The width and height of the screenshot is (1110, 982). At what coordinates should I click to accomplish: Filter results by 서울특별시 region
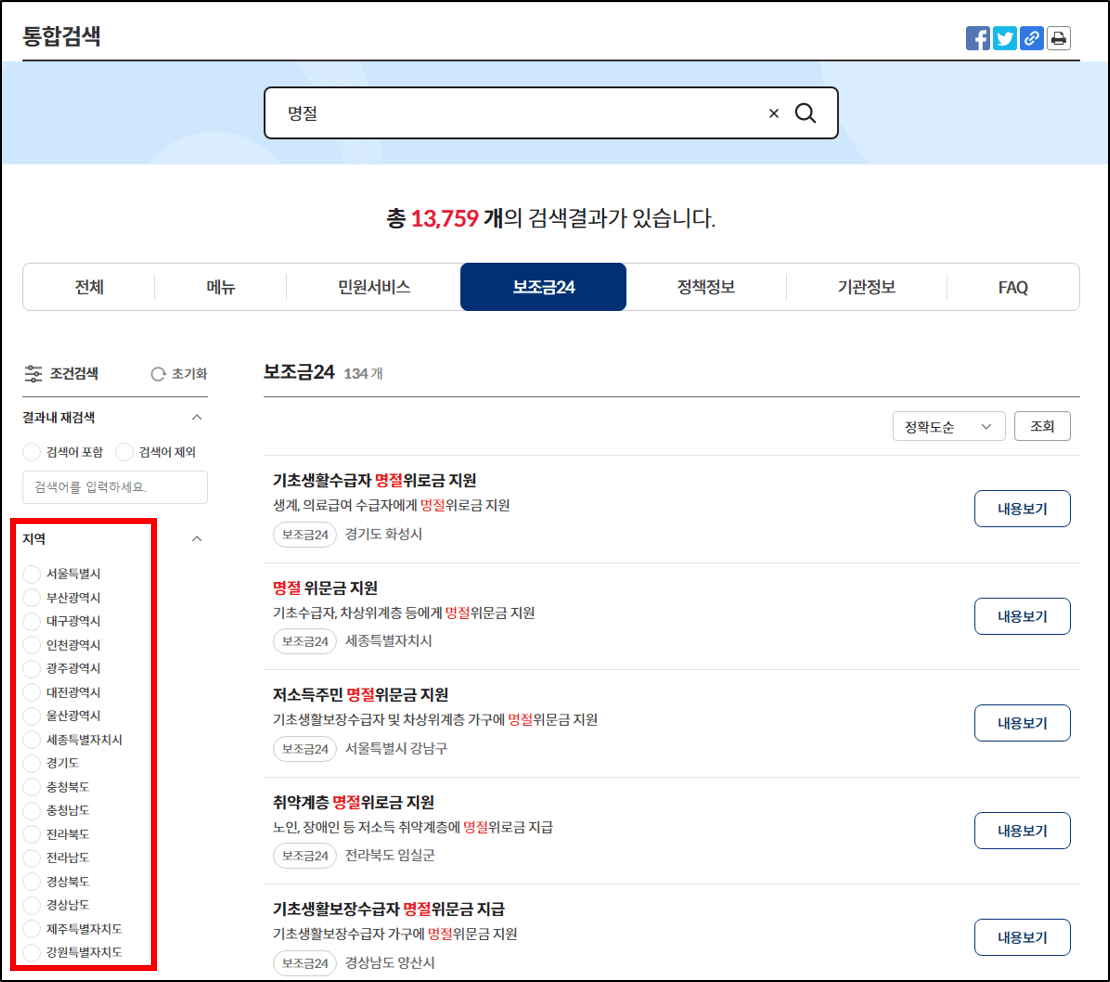tap(31, 573)
